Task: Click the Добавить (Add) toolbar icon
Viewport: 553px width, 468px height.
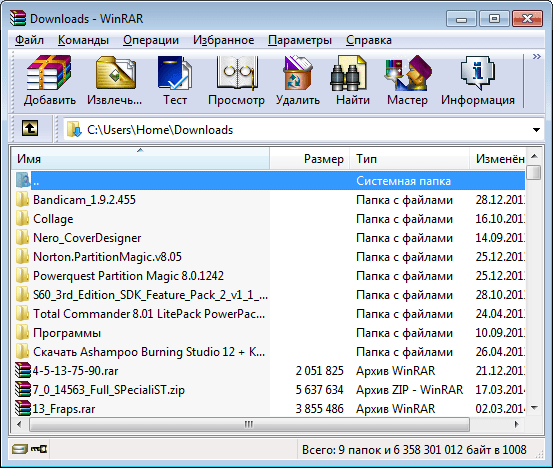Action: click(49, 73)
